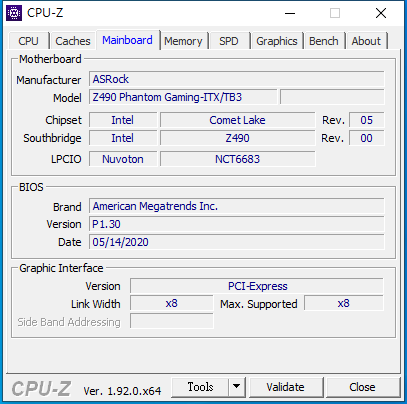The height and width of the screenshot is (404, 407).
Task: Click the Max. Supported value x8
Action: (x=344, y=303)
